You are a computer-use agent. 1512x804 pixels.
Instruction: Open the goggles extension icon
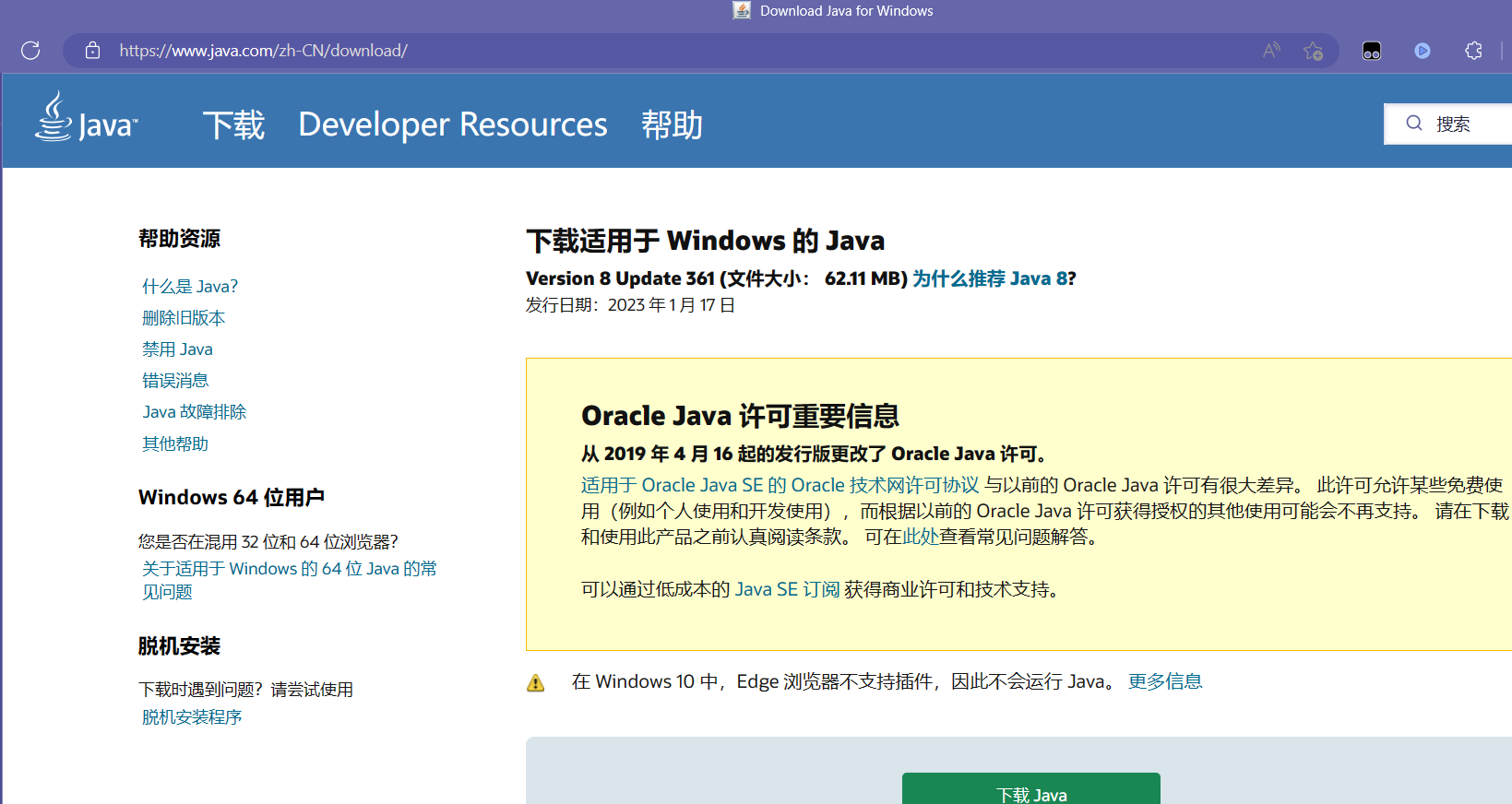pos(1372,51)
